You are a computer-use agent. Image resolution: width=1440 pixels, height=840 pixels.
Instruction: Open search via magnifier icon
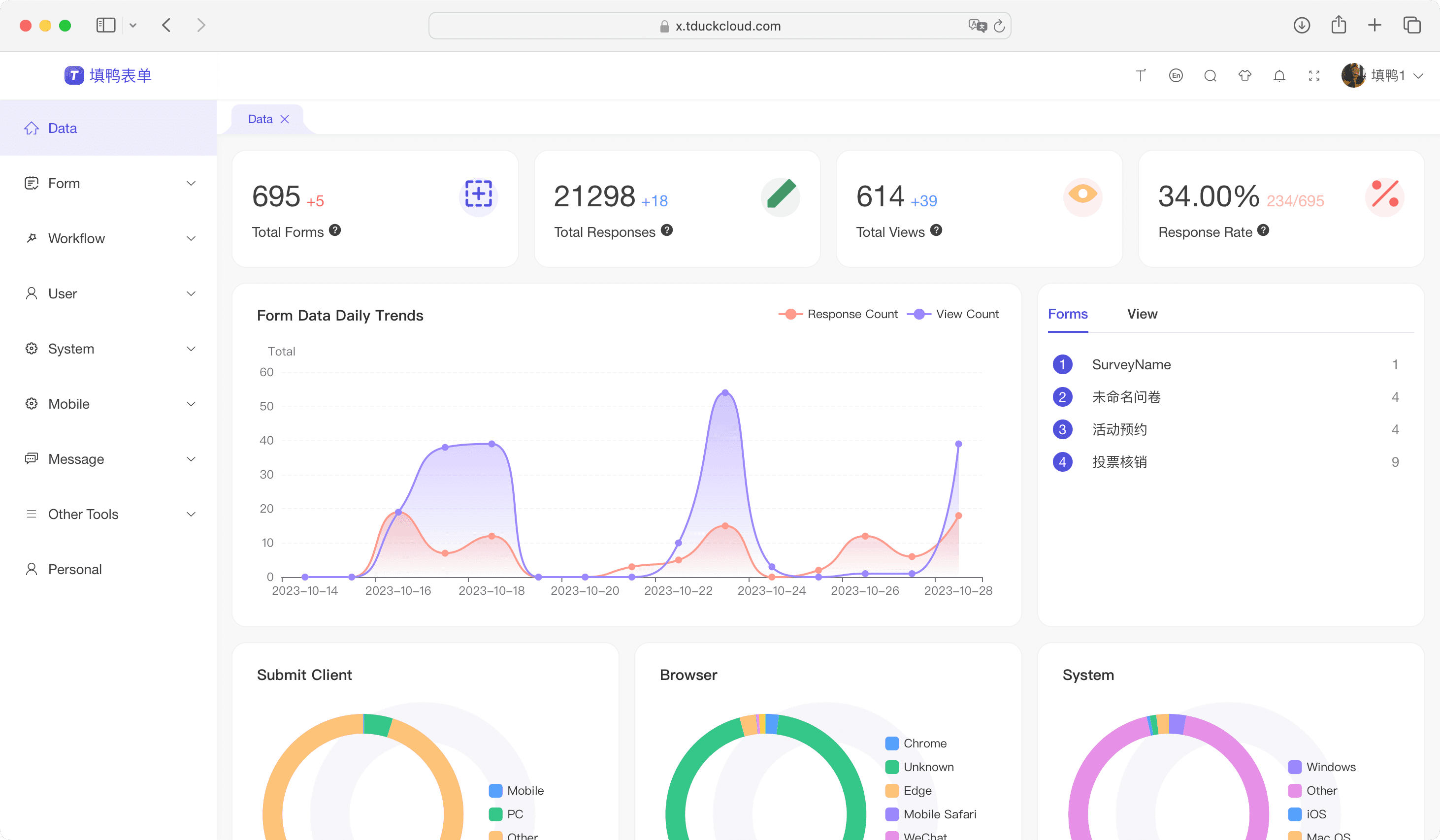[1210, 75]
